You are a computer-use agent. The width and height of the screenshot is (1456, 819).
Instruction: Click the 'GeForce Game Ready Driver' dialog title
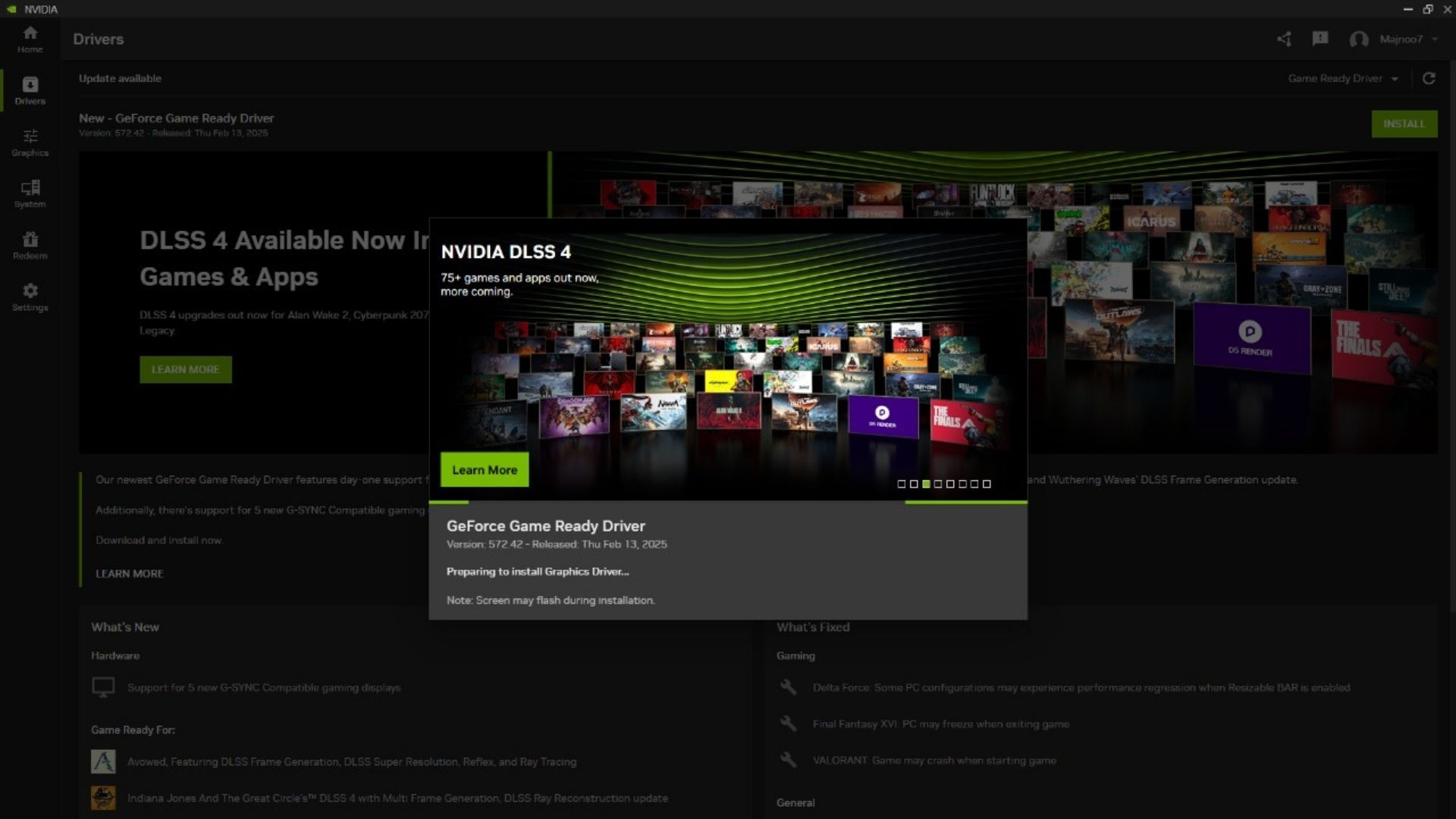click(x=546, y=526)
